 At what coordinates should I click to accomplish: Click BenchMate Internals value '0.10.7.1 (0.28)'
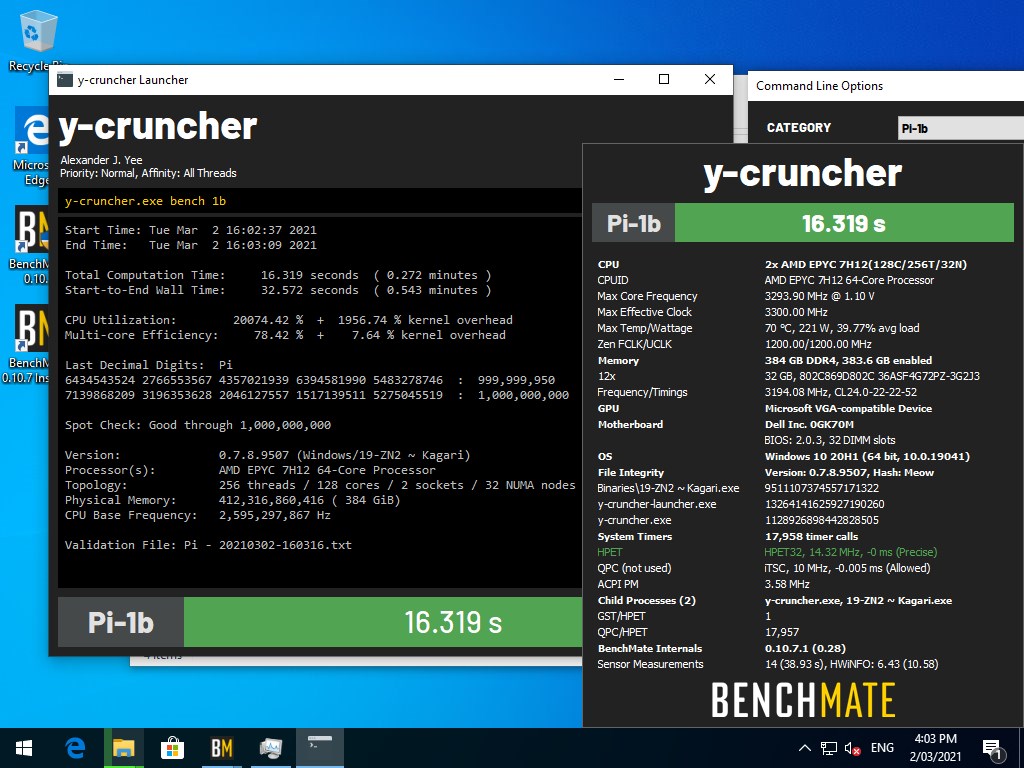pos(805,648)
